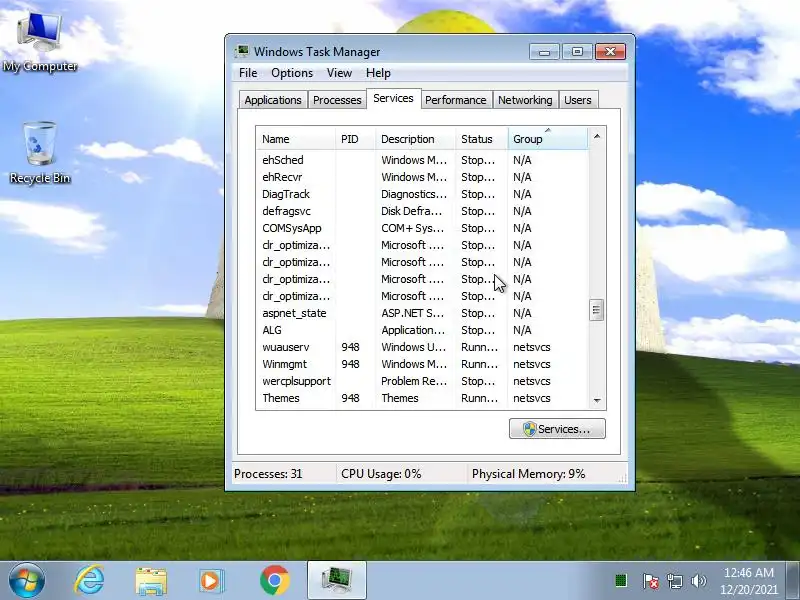800x600 pixels.
Task: Click the Services... button
Action: [557, 429]
